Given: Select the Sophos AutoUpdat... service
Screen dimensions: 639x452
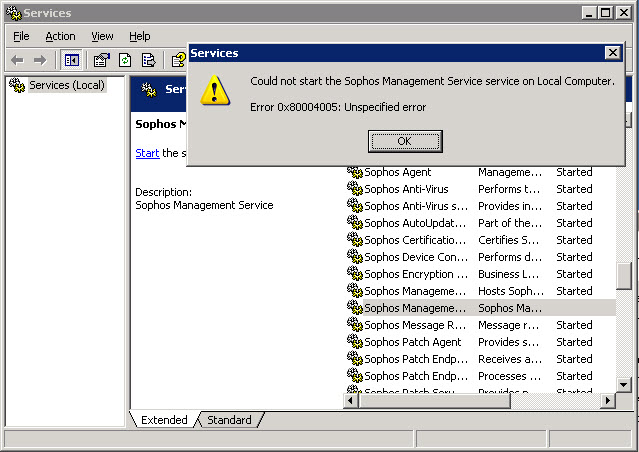Looking at the screenshot, I should click(481, 223).
